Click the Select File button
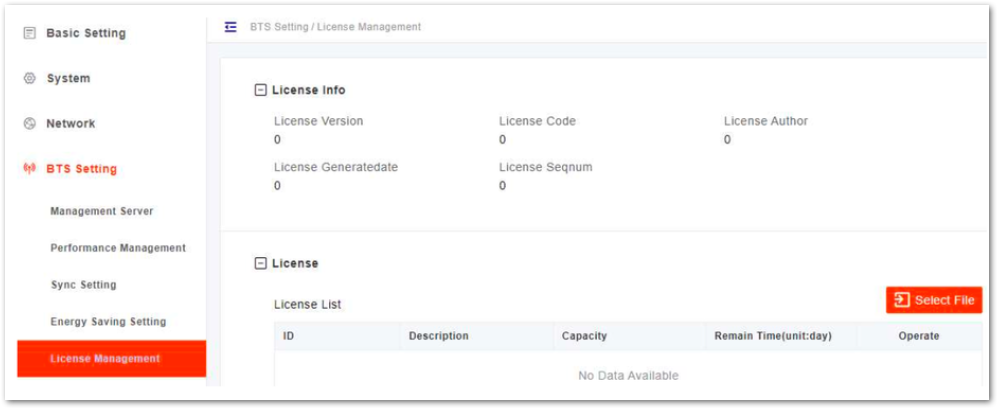Screen dimensions: 998x409 coord(934,300)
